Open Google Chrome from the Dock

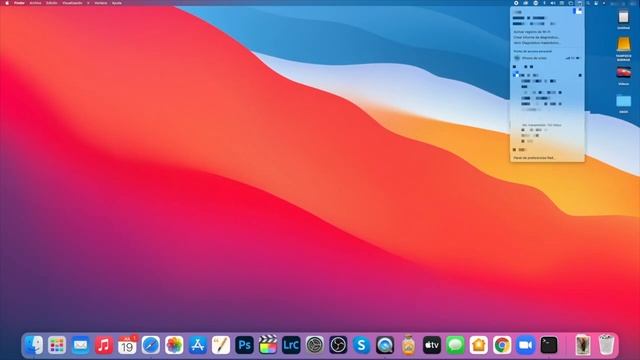coord(502,345)
